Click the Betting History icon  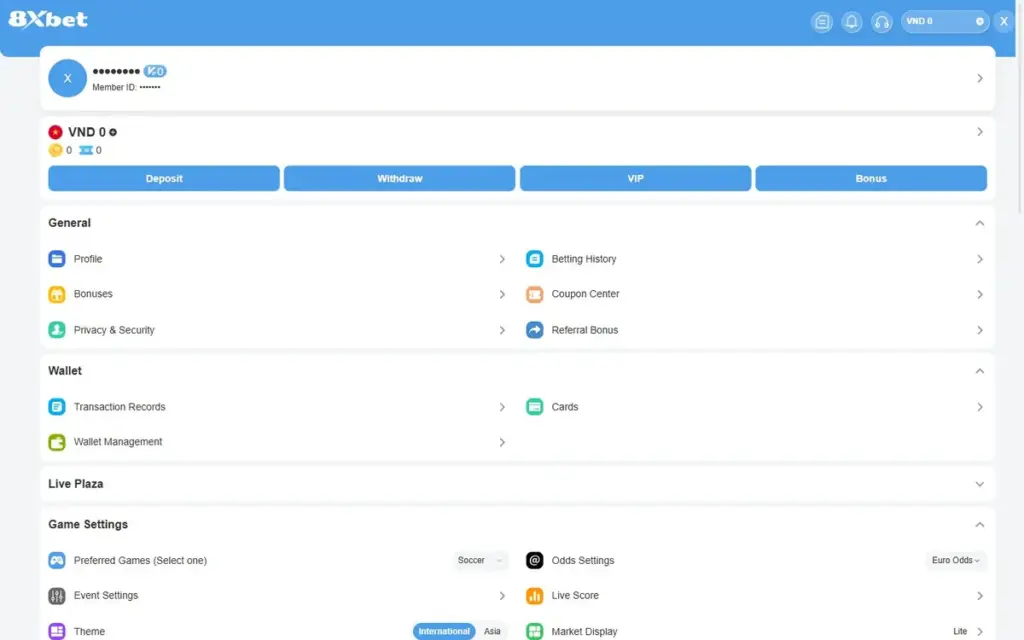click(534, 259)
